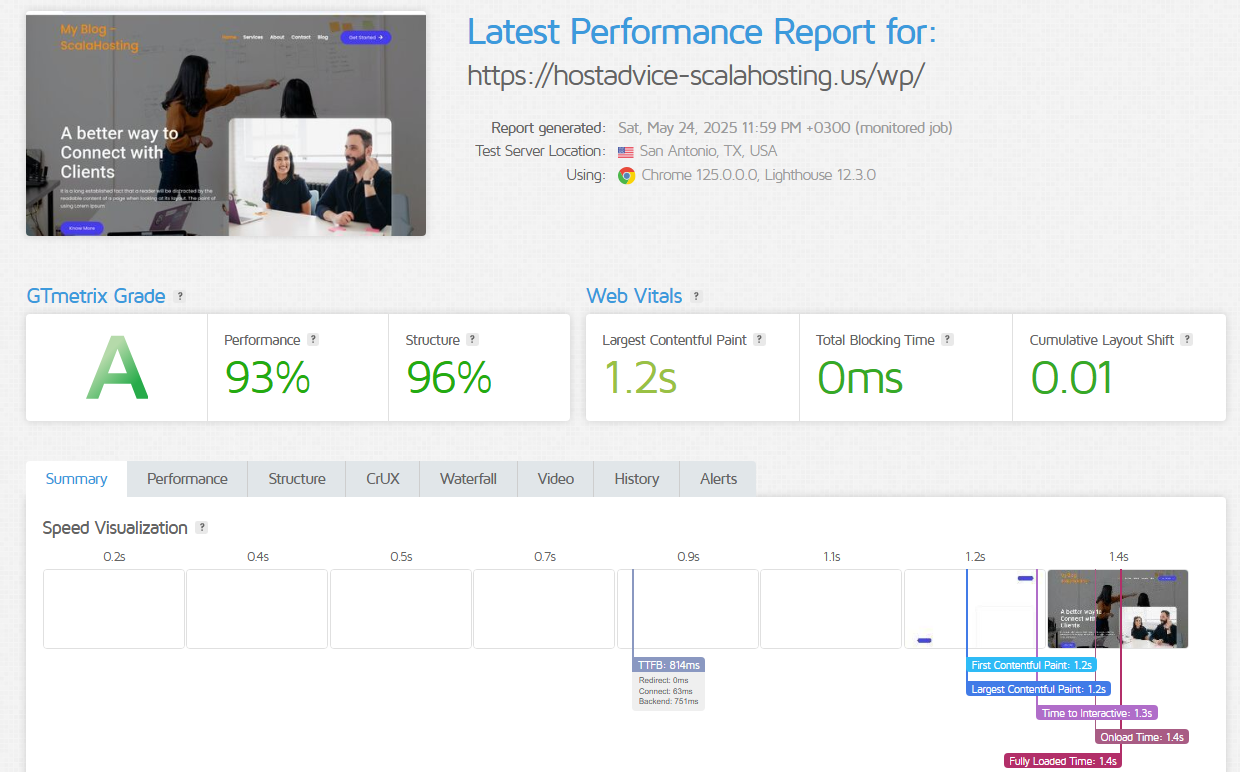
Task: Click the First Contentful Paint: 1.2s marker
Action: [1032, 665]
